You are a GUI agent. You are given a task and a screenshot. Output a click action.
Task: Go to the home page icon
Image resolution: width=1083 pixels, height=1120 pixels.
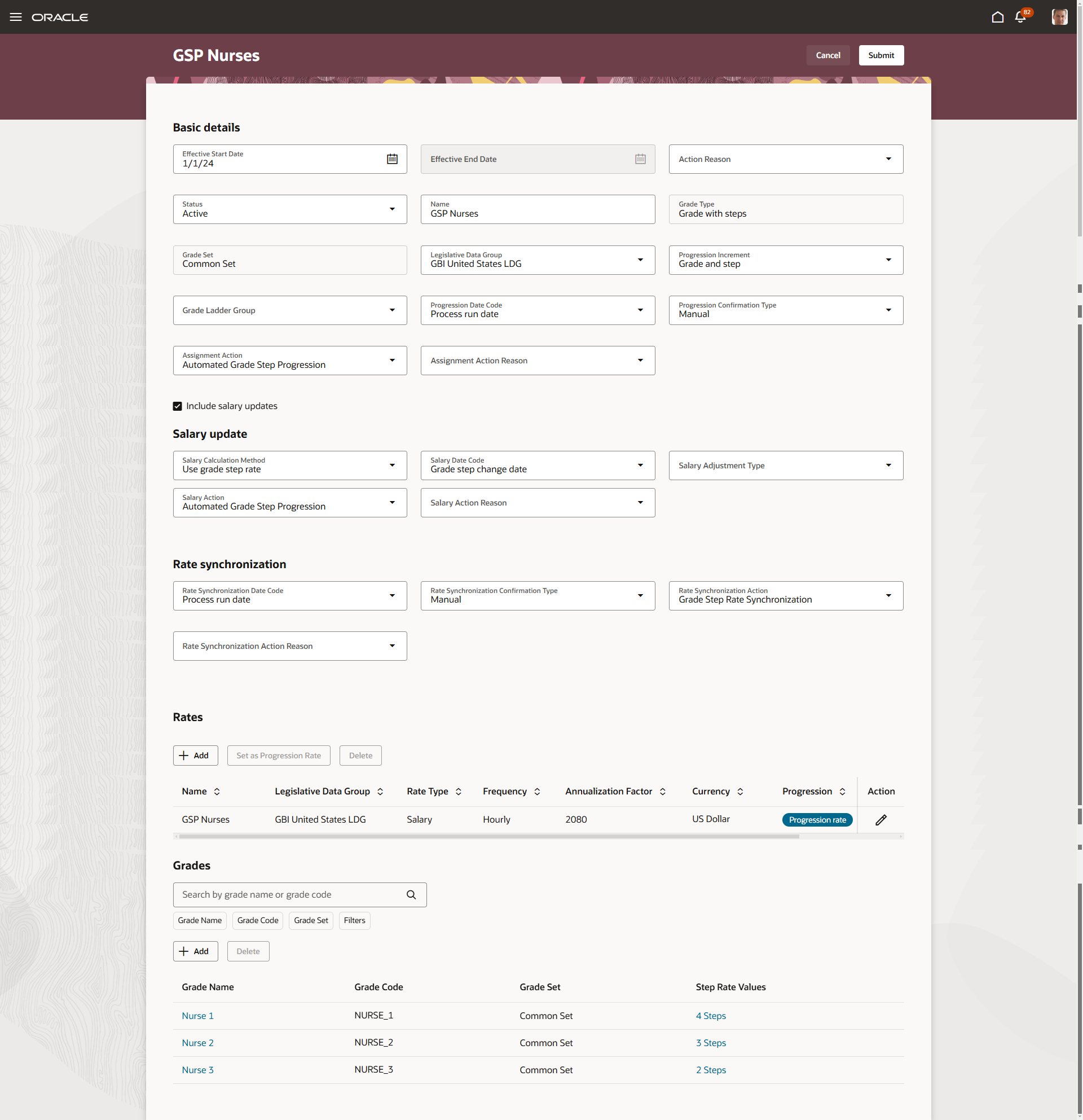pos(997,17)
